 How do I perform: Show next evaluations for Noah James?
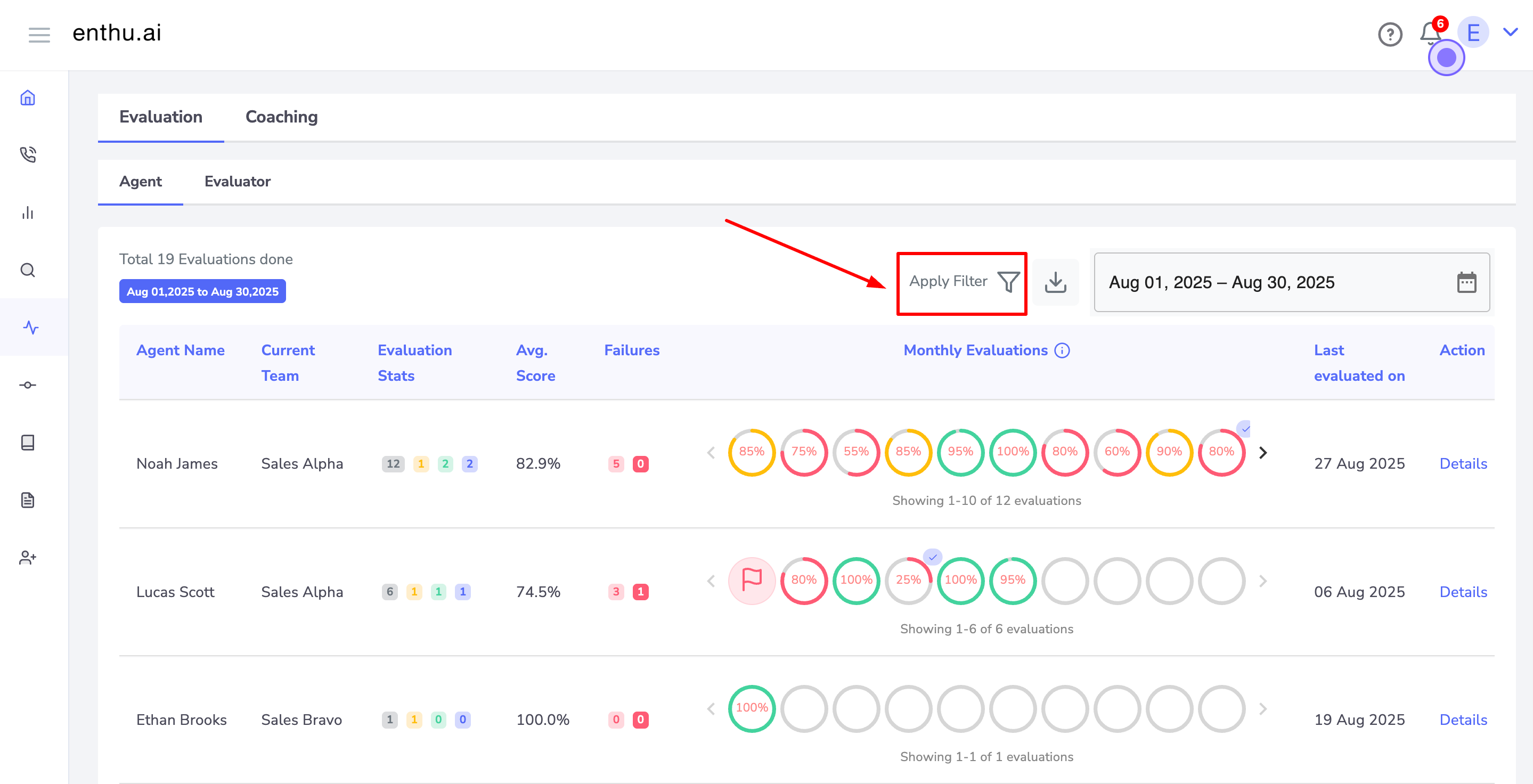[1263, 453]
